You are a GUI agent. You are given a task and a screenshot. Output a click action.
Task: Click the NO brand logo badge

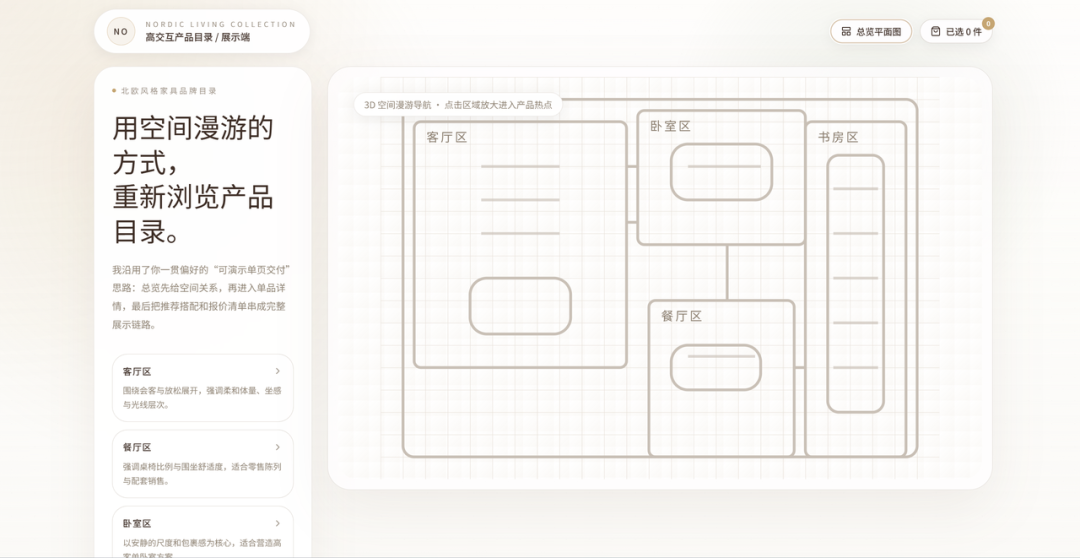121,32
